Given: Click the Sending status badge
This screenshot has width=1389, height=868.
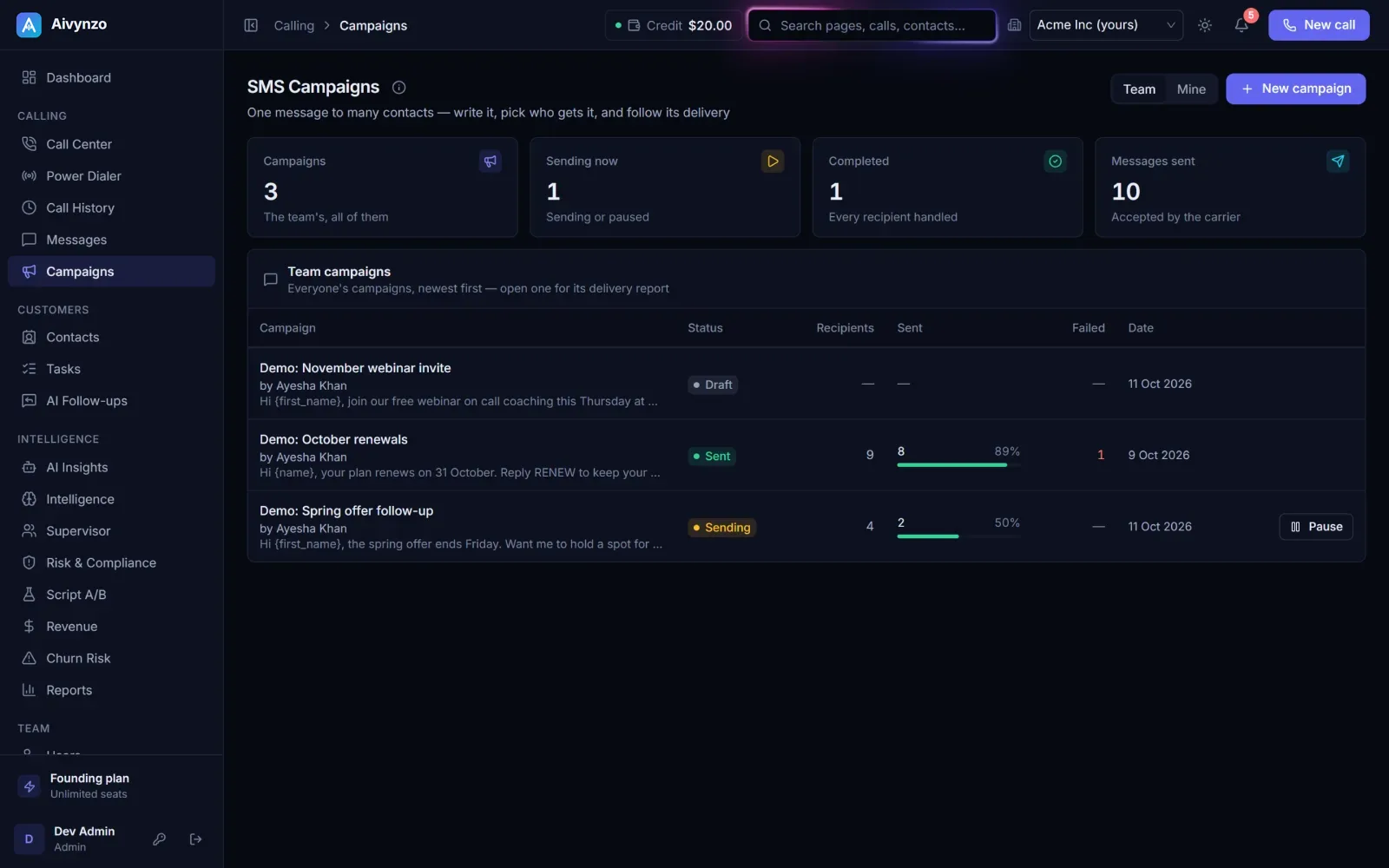Looking at the screenshot, I should point(721,528).
